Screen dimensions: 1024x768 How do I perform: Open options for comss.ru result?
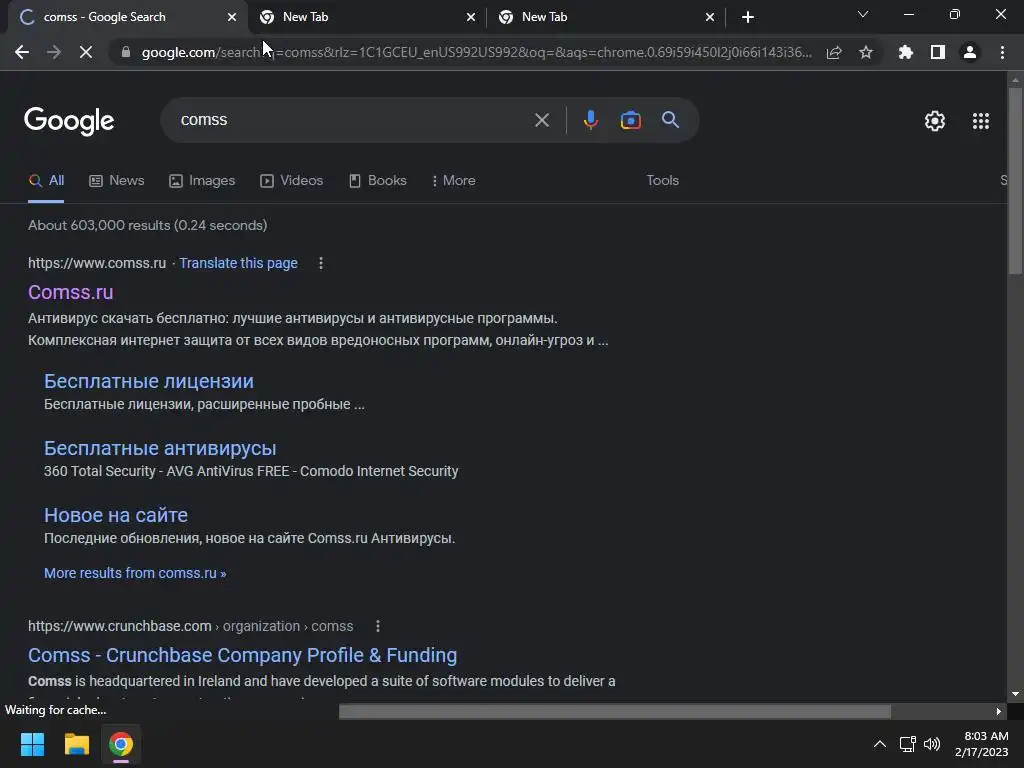pyautogui.click(x=321, y=263)
